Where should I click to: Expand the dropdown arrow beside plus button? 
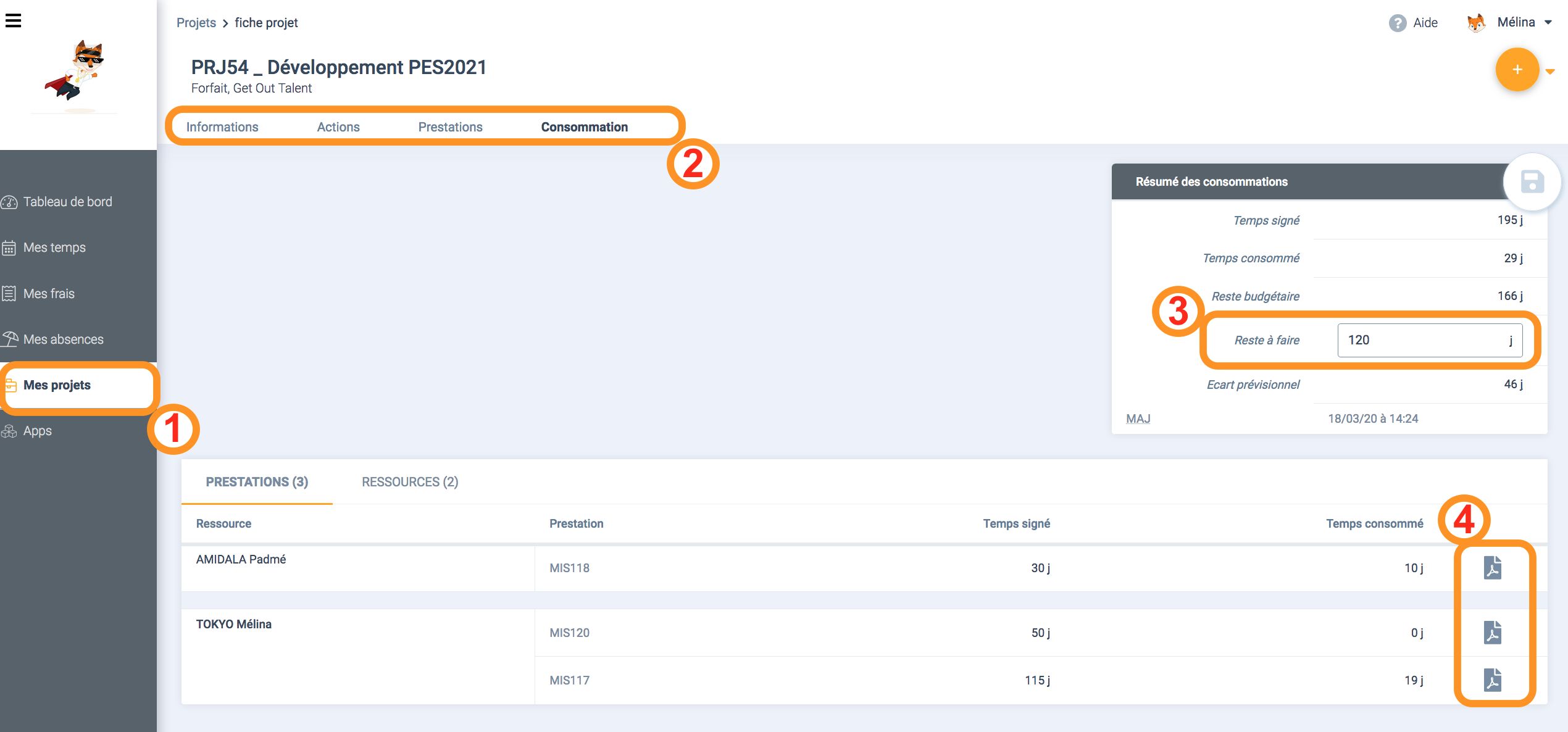[x=1550, y=72]
